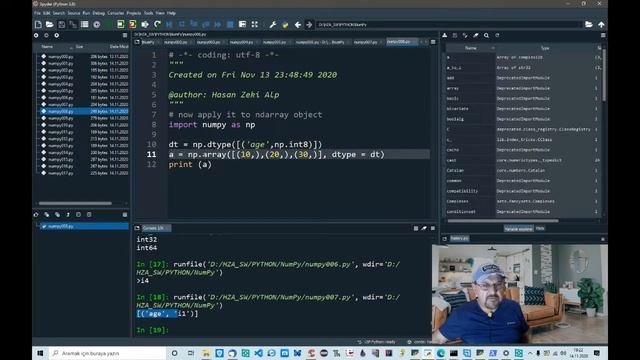Screen dimensions: 640x360
Task: Create a new file from the toolbar
Action: 38,24
